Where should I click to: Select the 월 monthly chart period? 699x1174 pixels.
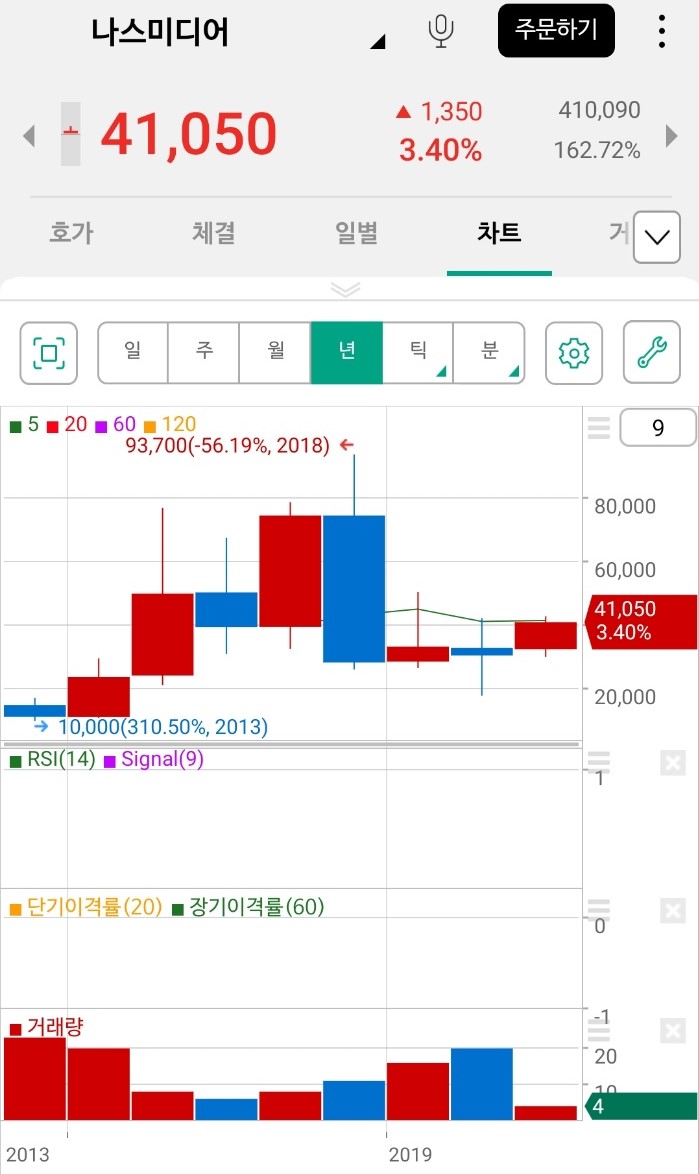(275, 353)
